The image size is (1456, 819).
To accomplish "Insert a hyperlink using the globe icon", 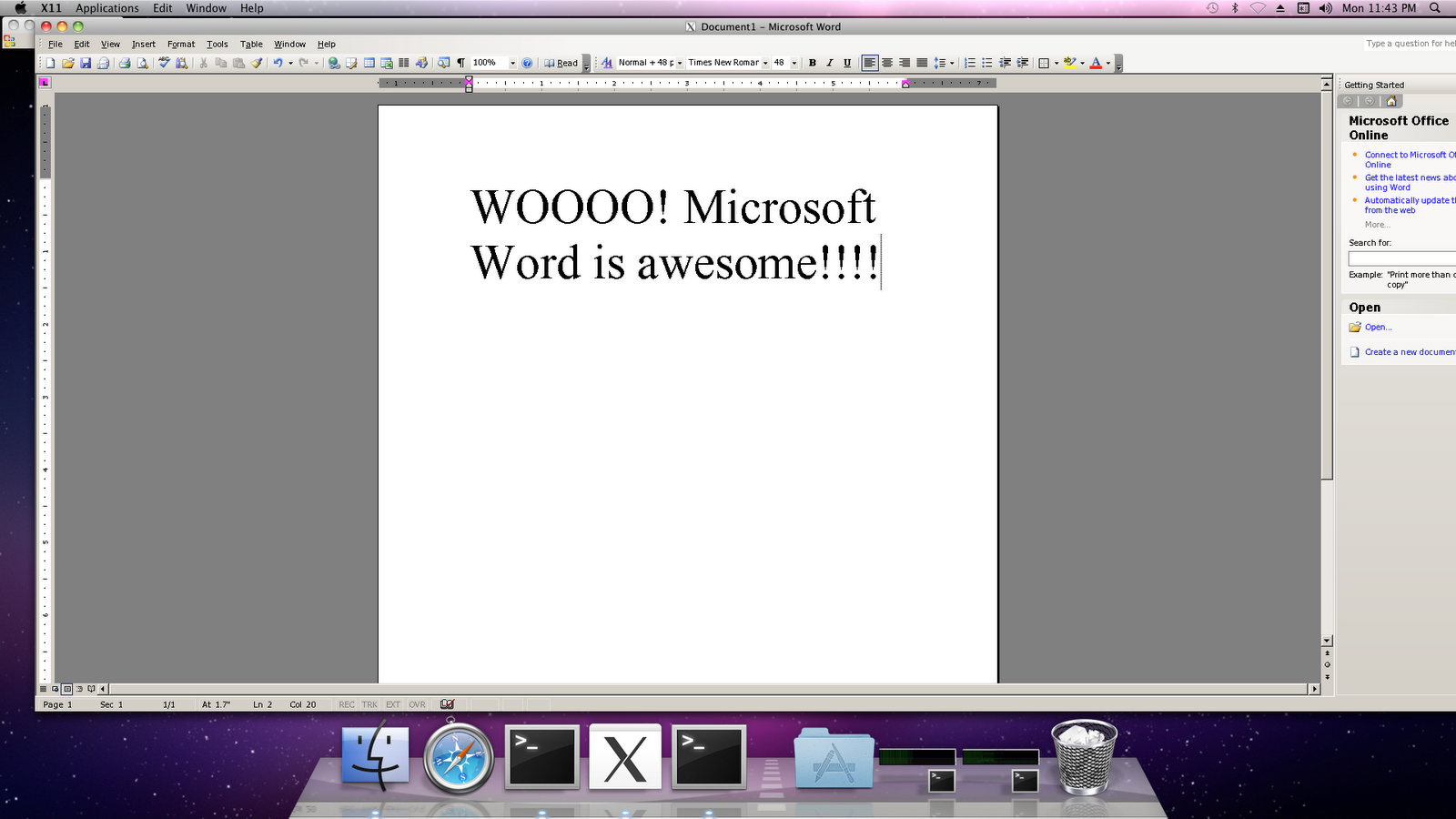I will [x=334, y=63].
